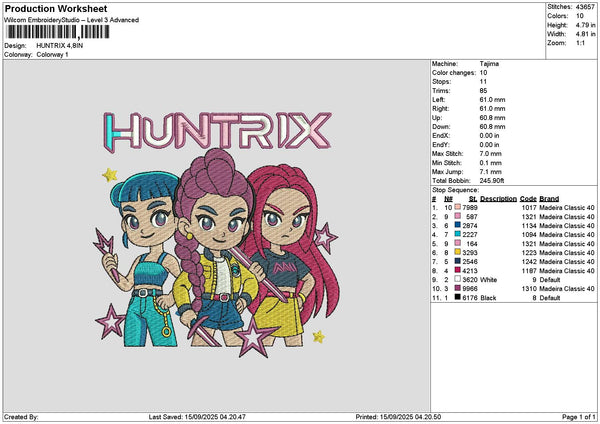
Task: Click 'Last Saved: 15/09/2025 04.20.47' footer text
Action: coord(197,417)
